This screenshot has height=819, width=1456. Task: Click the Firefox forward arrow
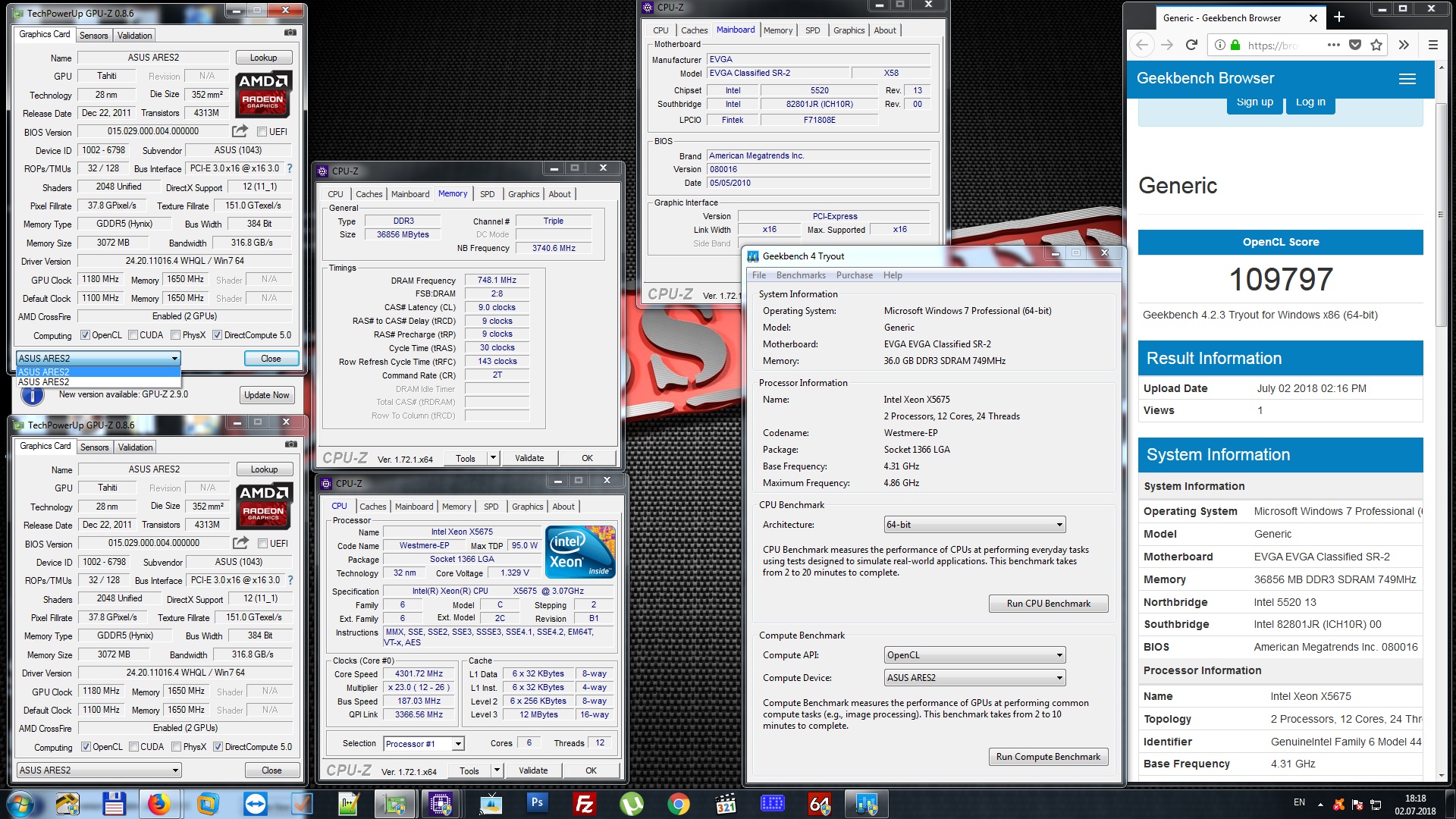pos(1167,45)
